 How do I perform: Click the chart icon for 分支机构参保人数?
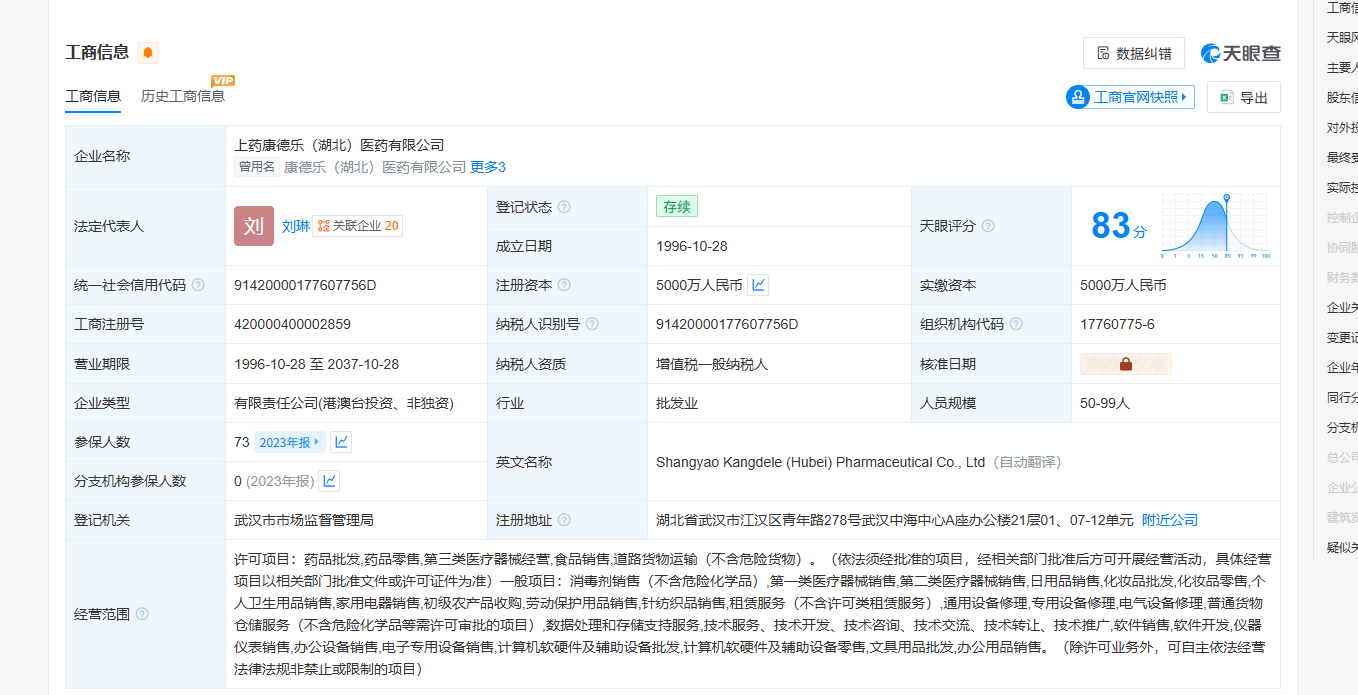329,481
